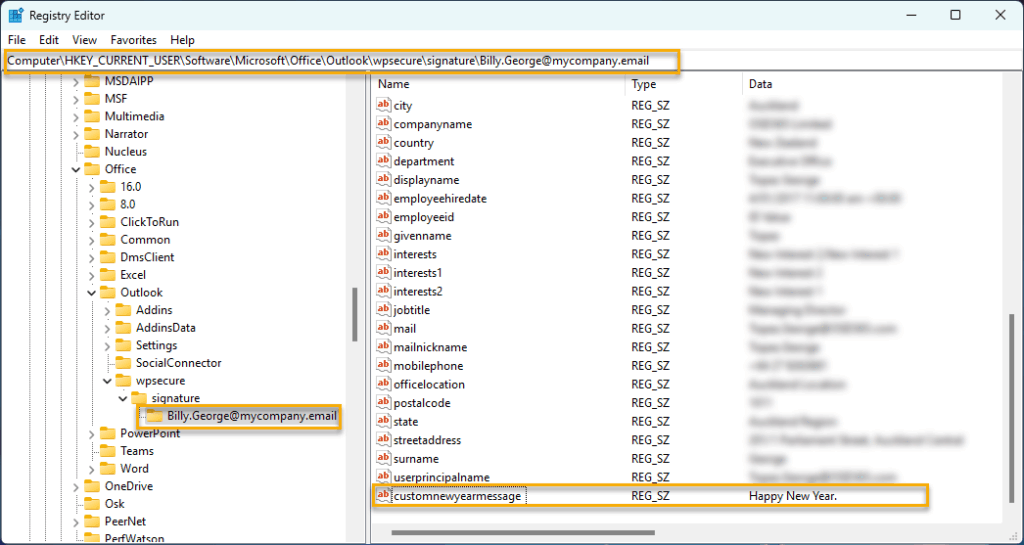1024x545 pixels.
Task: Click the department value string icon
Action: pos(383,161)
